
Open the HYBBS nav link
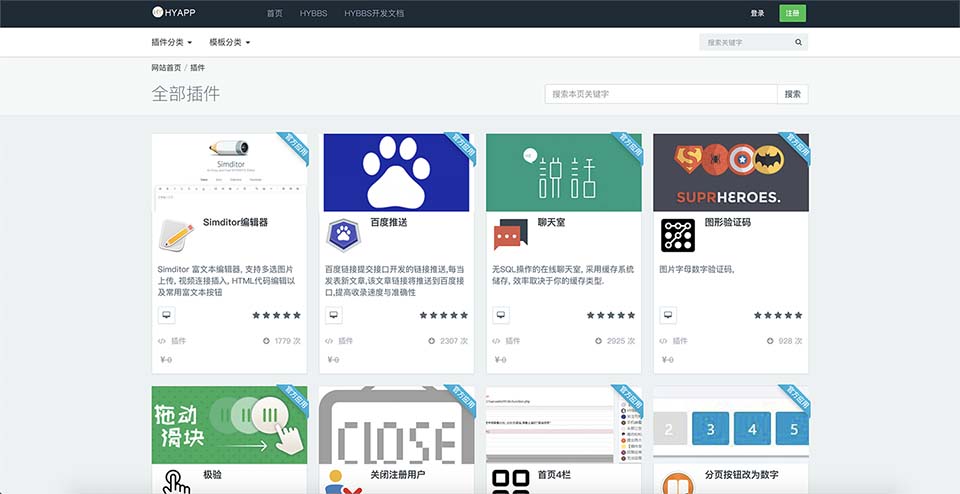(313, 13)
